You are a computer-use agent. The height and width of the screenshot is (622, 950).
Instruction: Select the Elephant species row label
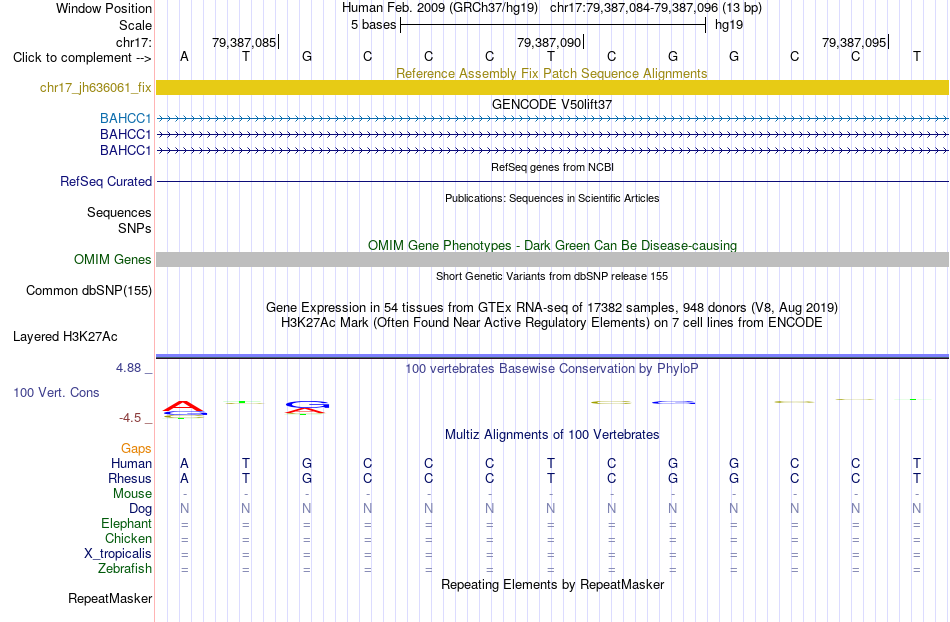[x=126, y=523]
